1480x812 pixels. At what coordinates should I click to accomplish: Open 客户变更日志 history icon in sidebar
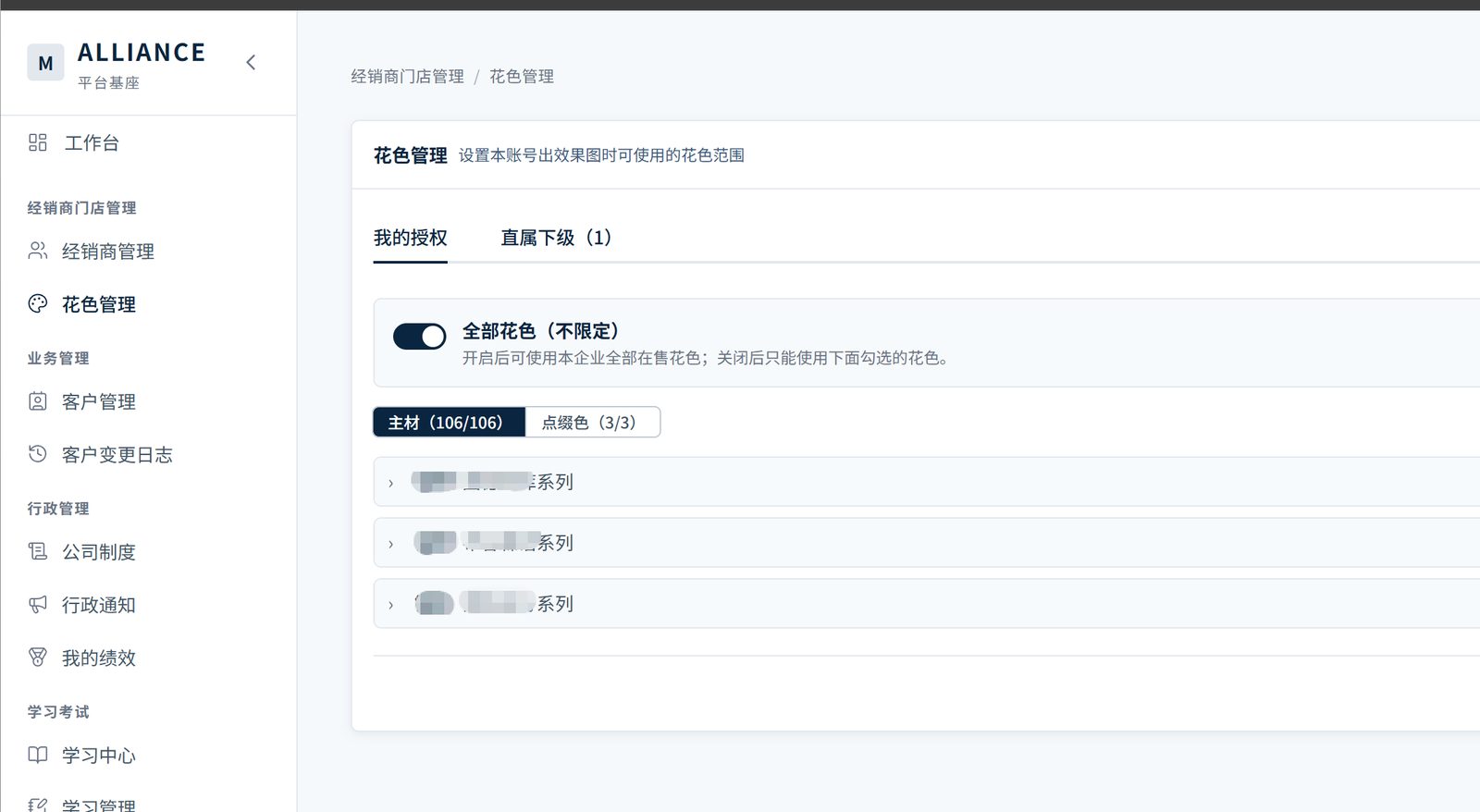[38, 454]
